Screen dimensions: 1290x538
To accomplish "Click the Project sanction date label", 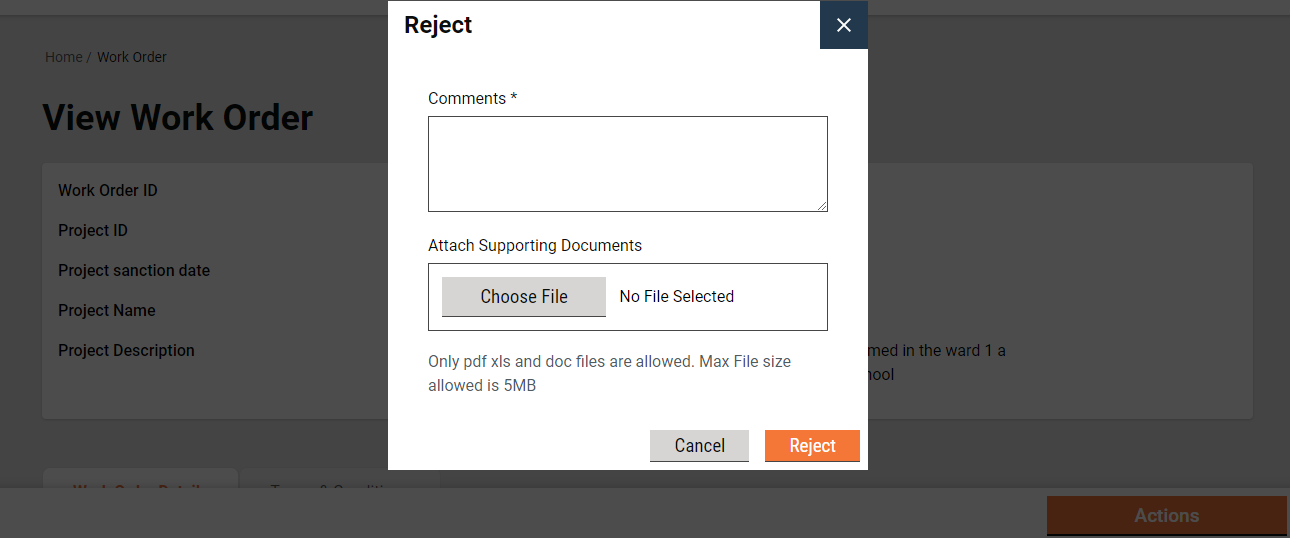I will pyautogui.click(x=134, y=271).
